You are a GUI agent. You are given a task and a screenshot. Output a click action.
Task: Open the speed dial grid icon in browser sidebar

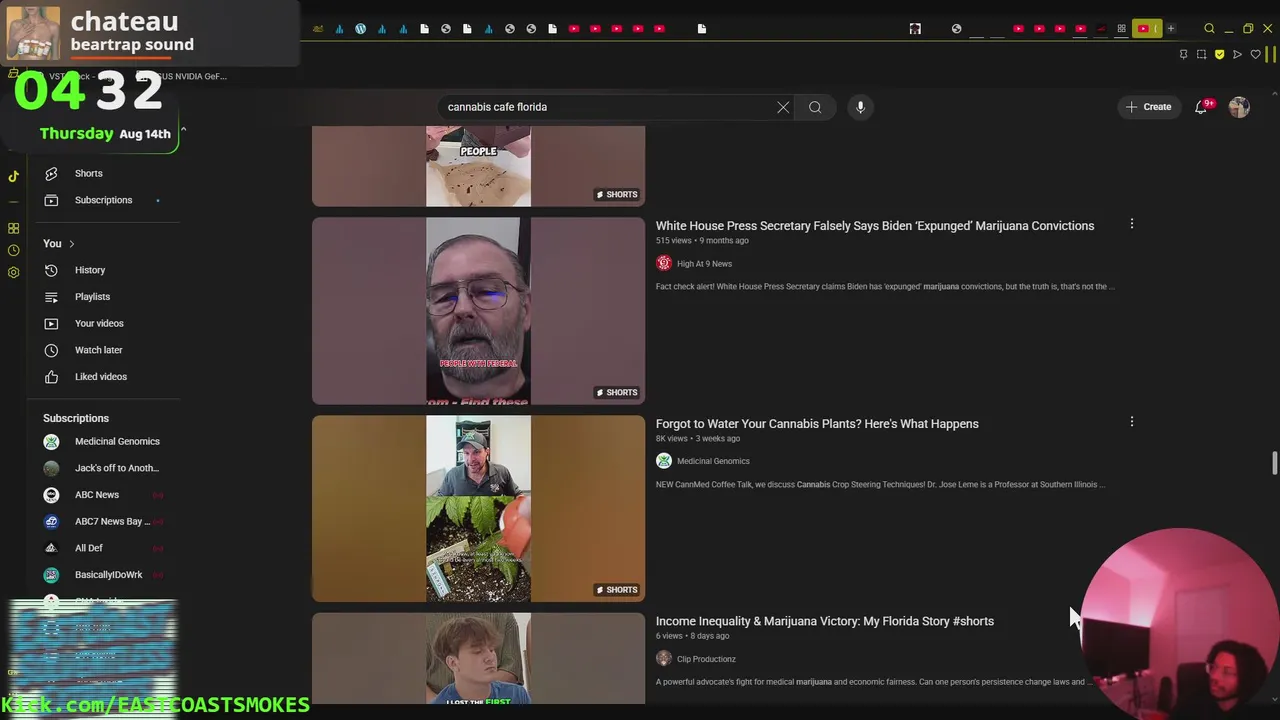coord(13,228)
